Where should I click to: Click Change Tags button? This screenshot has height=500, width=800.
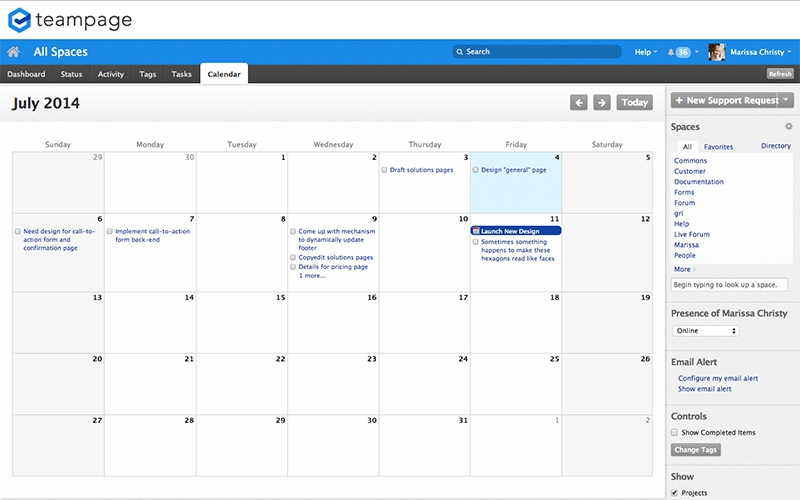coord(695,449)
